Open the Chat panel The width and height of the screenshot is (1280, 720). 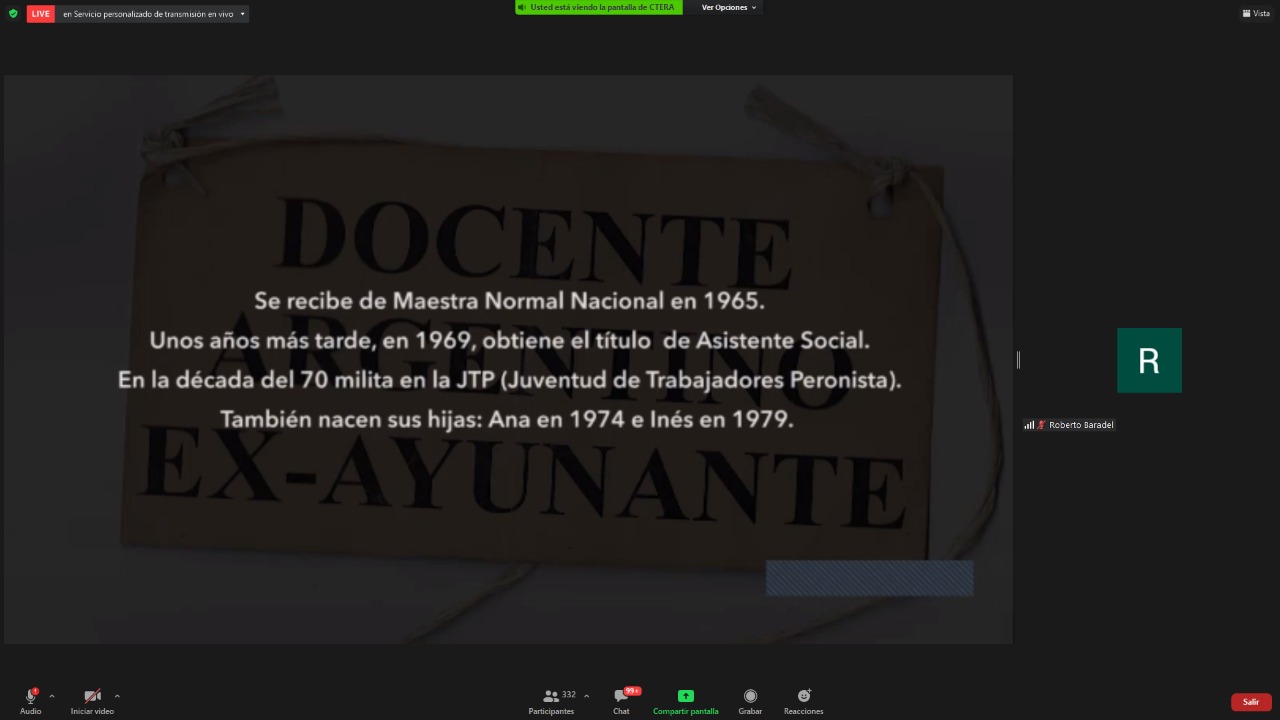[x=621, y=696]
